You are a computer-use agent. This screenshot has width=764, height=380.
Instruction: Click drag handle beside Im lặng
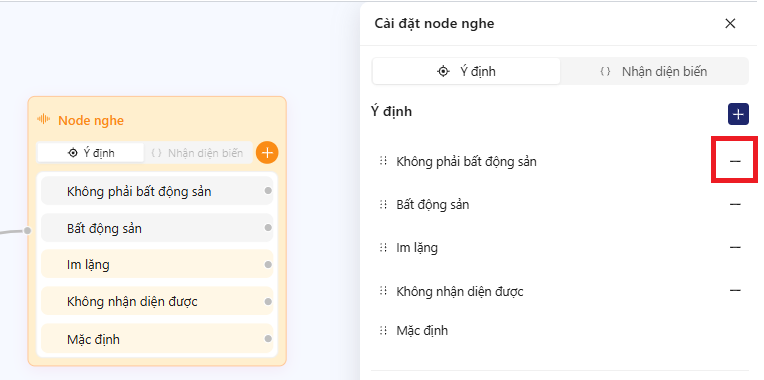pyautogui.click(x=383, y=247)
